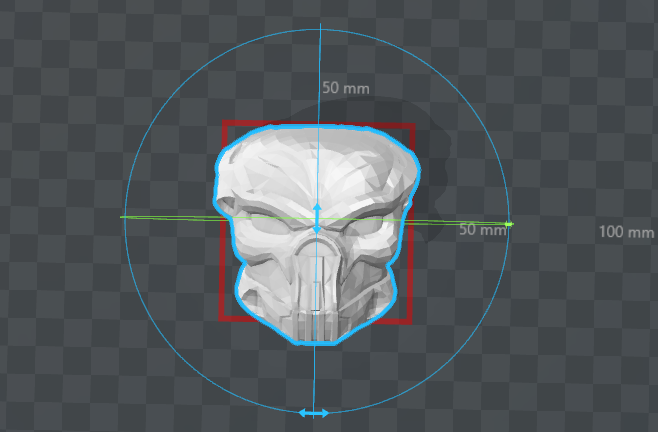
Task: Select the skull mask 3D model
Action: (x=317, y=233)
